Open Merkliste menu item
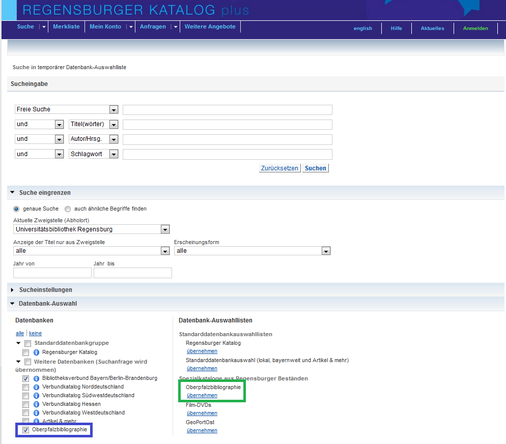The height and width of the screenshot is (444, 506). [x=66, y=27]
